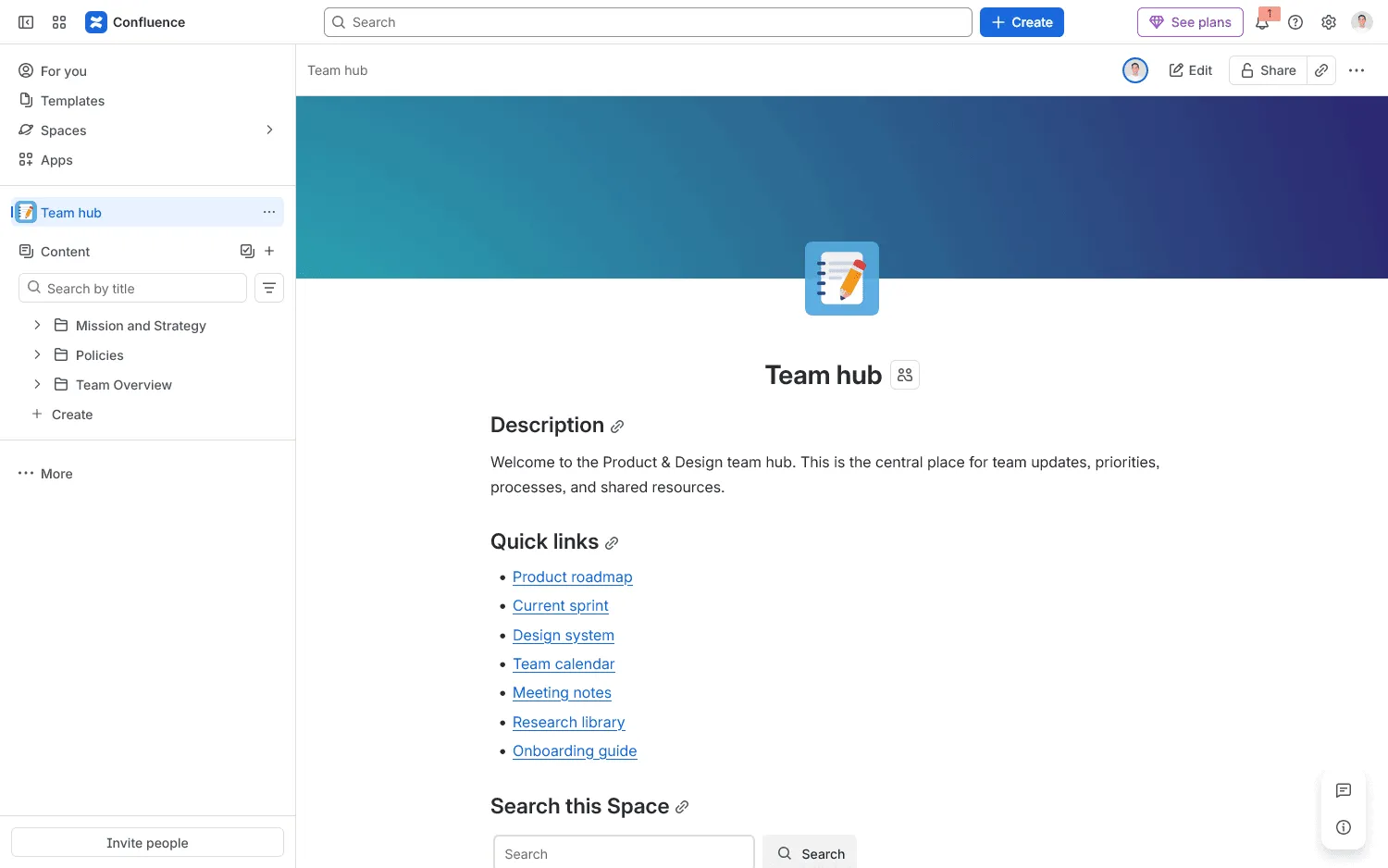Open the Team calendar link
This screenshot has width=1388, height=868.
[x=564, y=663]
